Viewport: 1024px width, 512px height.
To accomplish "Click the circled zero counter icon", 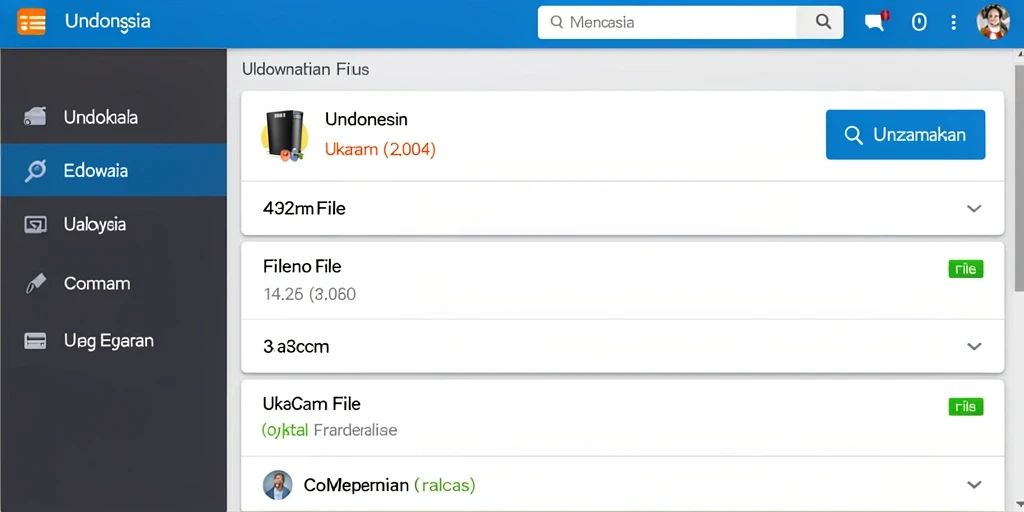I will click(x=919, y=22).
